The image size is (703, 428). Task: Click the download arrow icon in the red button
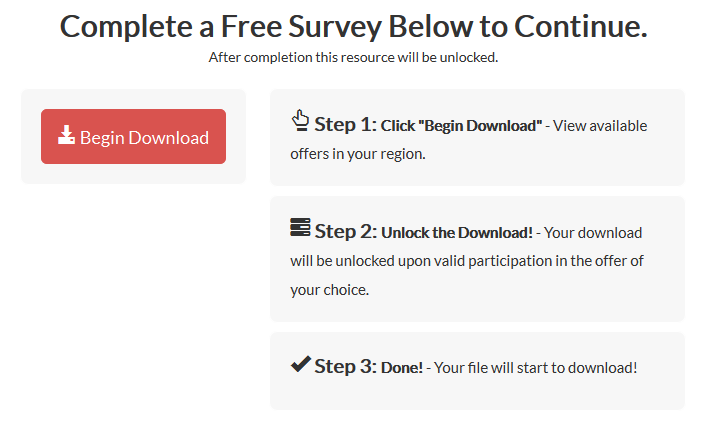[x=66, y=136]
